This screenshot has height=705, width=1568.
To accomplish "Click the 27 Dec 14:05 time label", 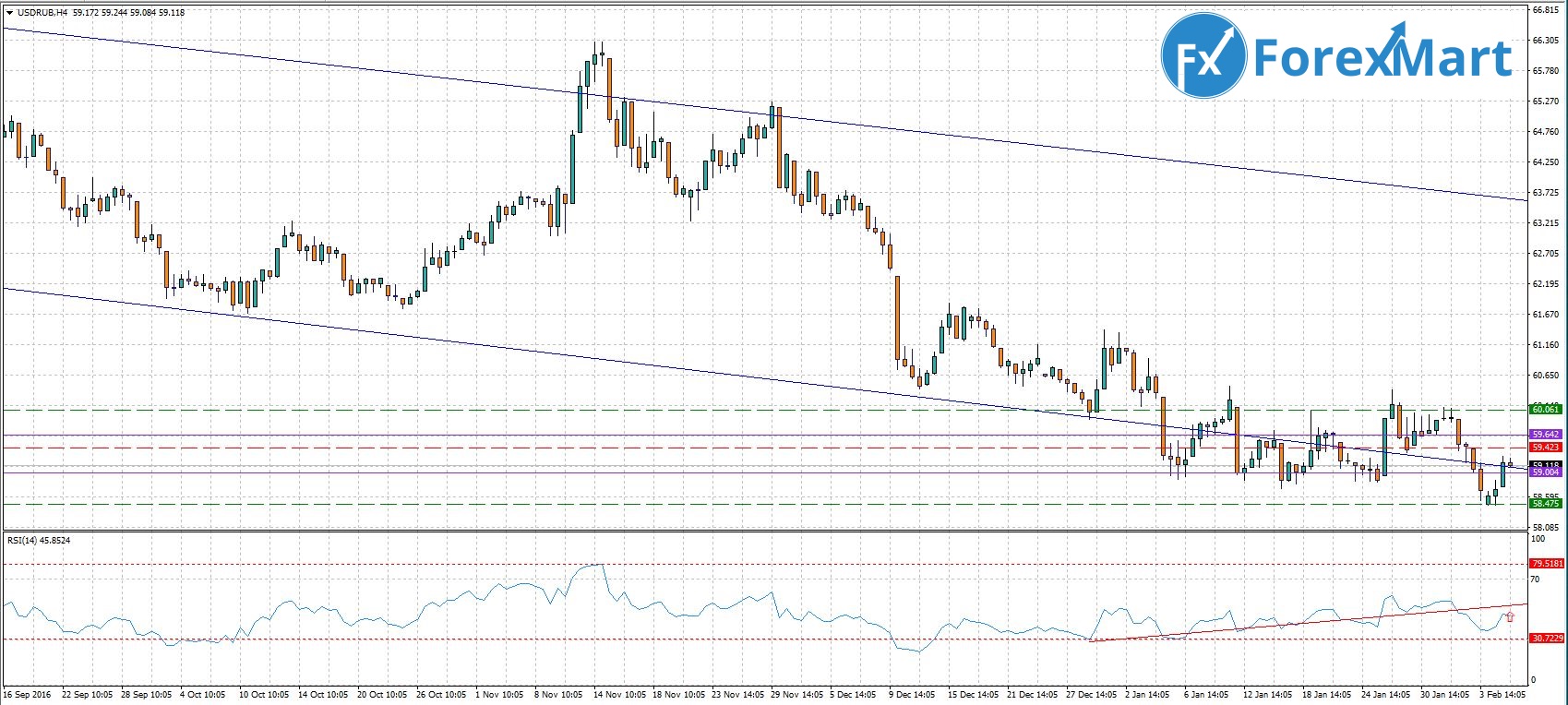I will click(x=1092, y=693).
